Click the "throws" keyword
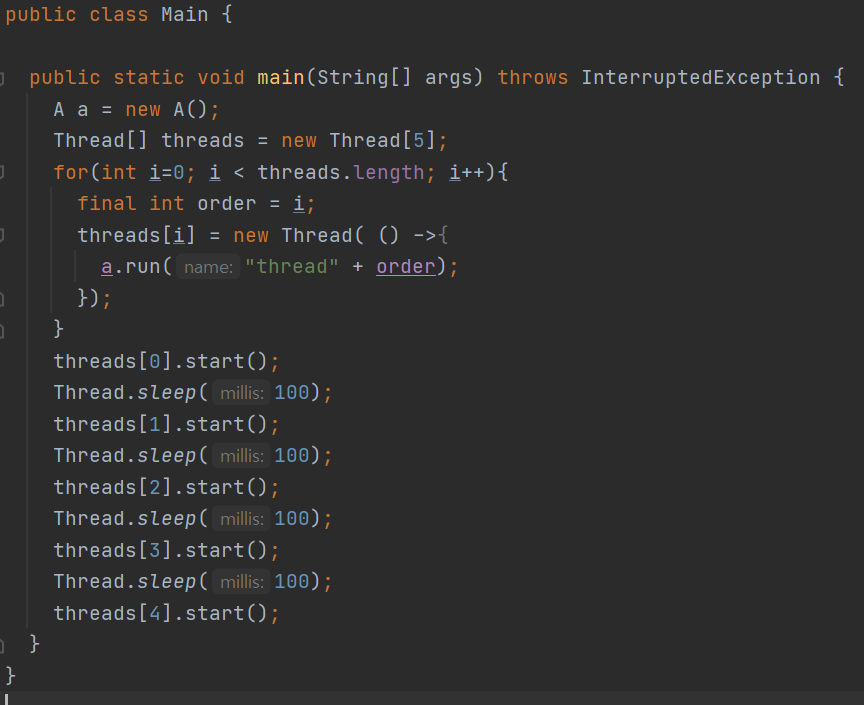This screenshot has width=864, height=705. tap(532, 77)
